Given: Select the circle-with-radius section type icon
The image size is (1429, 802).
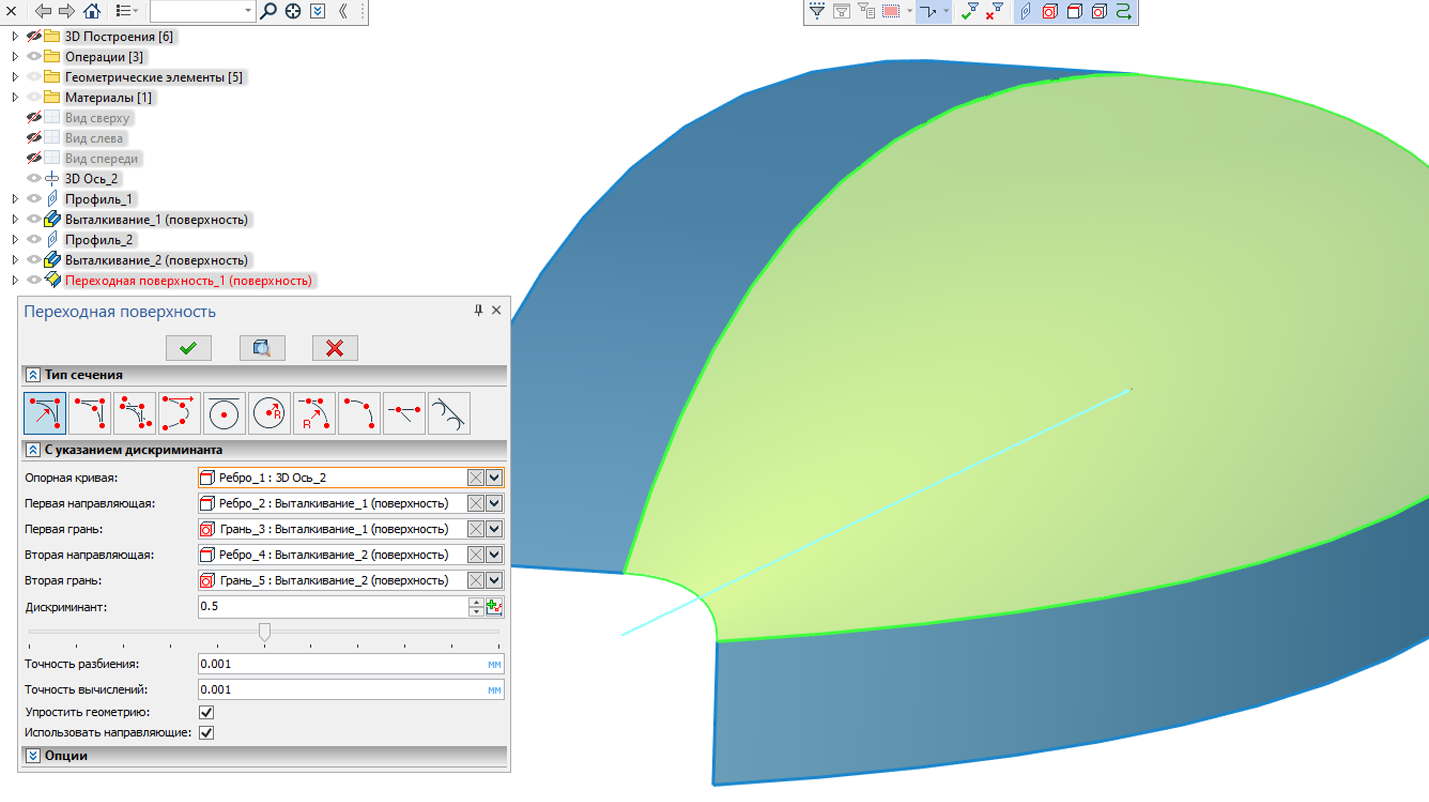Looking at the screenshot, I should click(270, 413).
